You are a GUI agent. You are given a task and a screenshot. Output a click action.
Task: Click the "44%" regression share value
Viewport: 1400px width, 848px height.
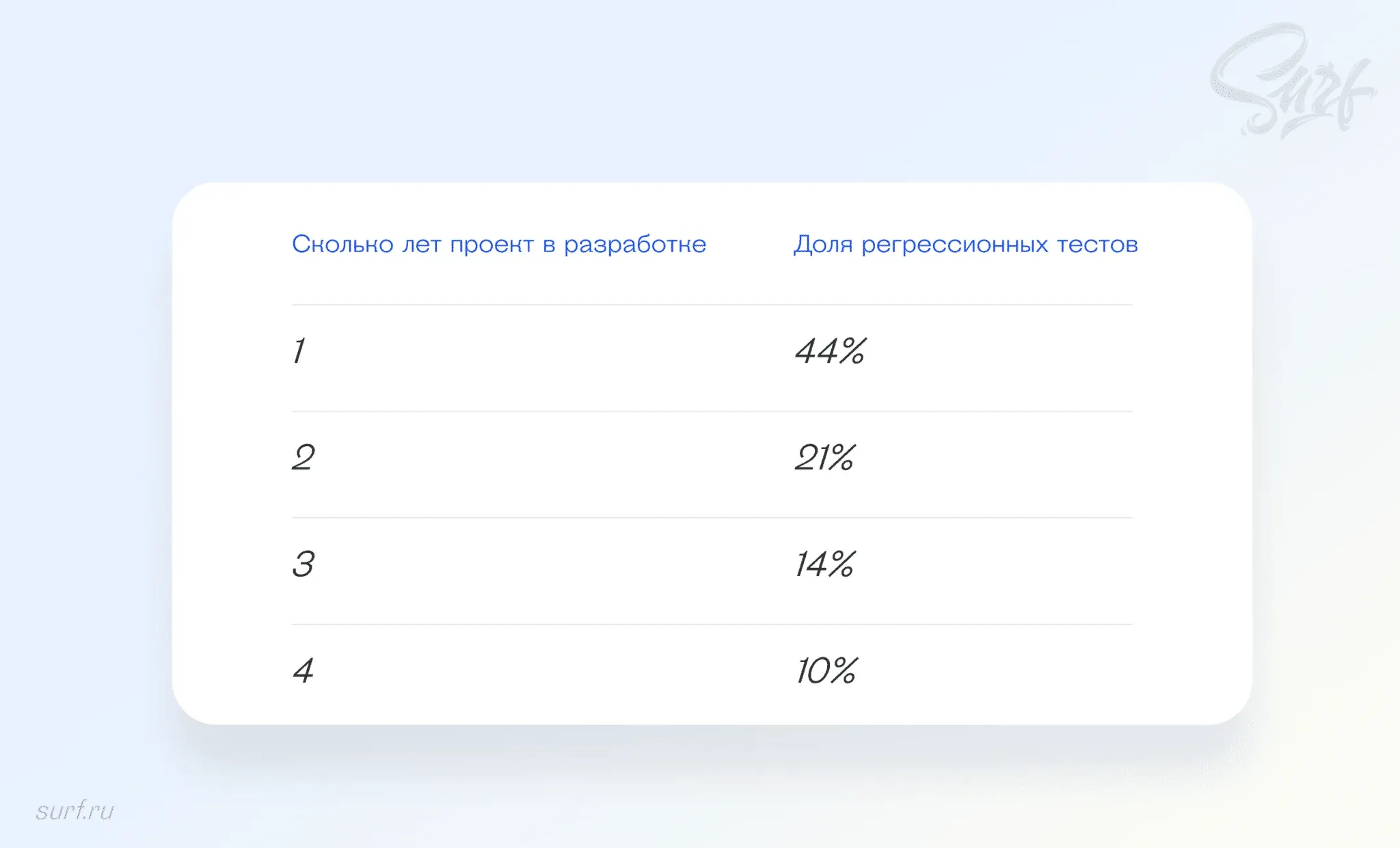pos(830,351)
